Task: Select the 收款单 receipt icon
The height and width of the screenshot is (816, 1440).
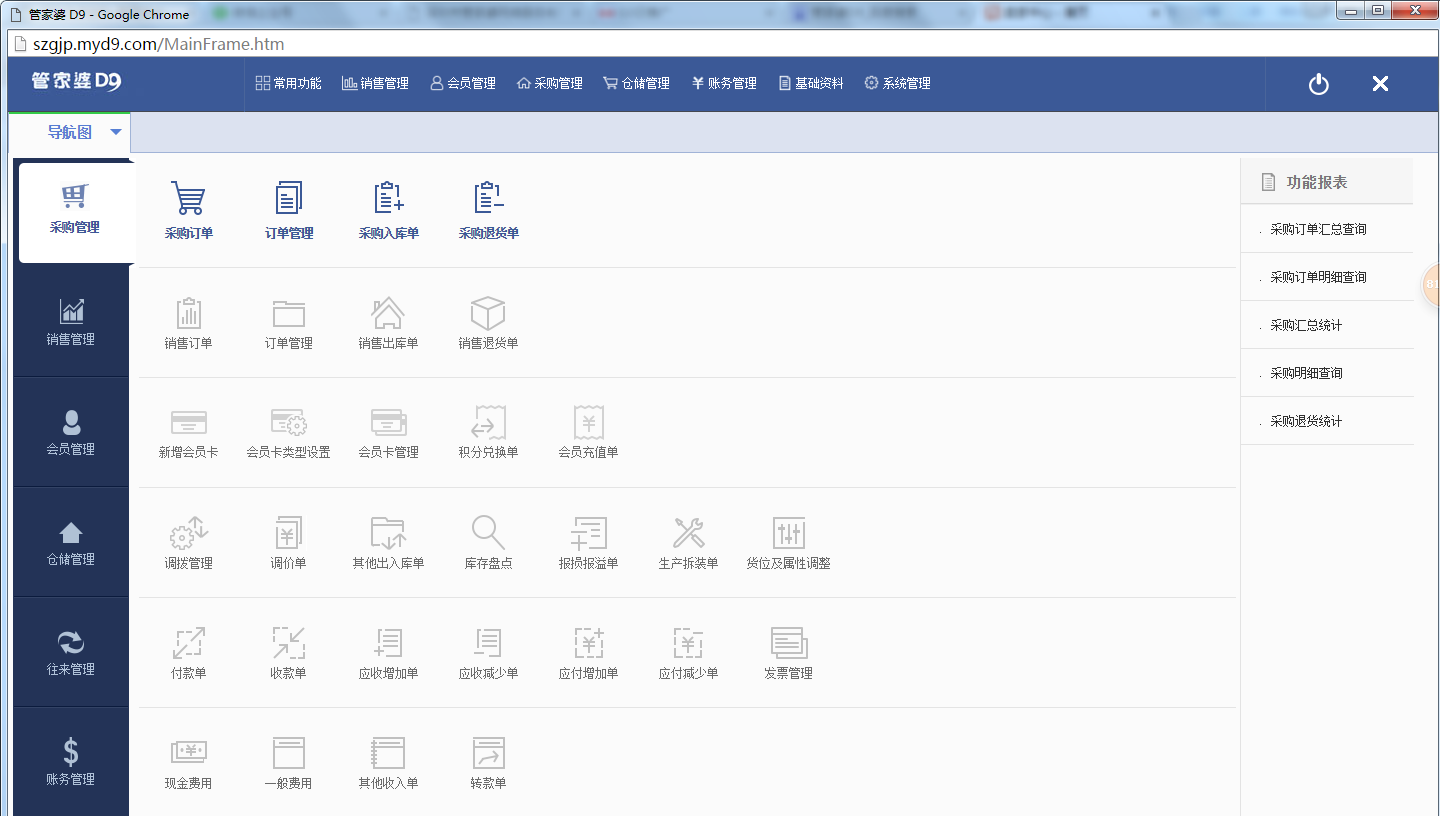Action: (288, 652)
